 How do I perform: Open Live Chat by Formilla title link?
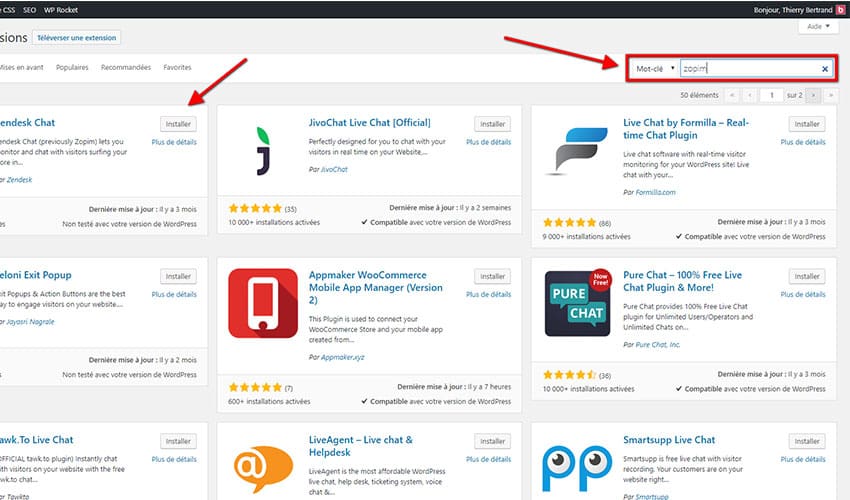[686, 129]
